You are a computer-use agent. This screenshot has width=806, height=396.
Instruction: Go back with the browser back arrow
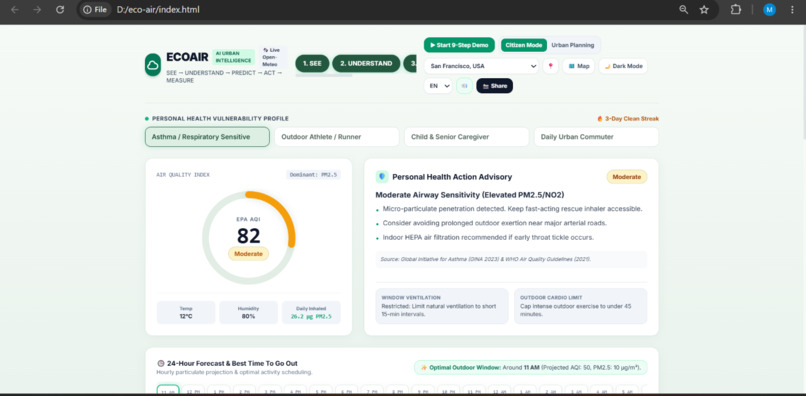14,10
